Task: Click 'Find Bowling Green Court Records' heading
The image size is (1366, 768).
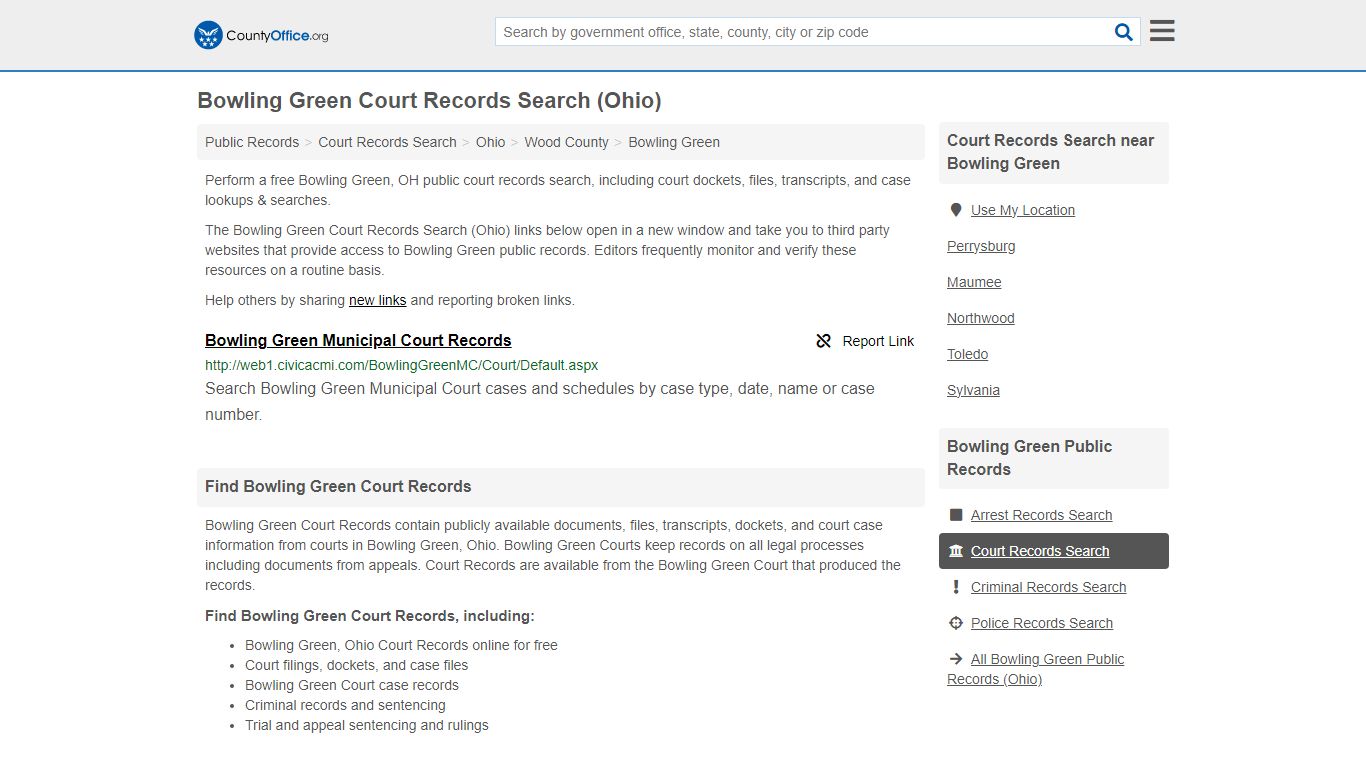Action: [338, 486]
